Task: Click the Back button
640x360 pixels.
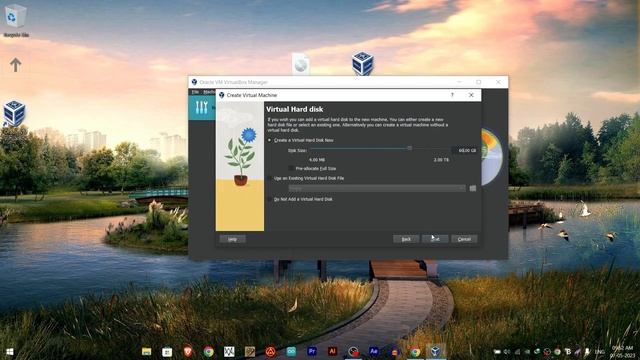Action: [406, 239]
